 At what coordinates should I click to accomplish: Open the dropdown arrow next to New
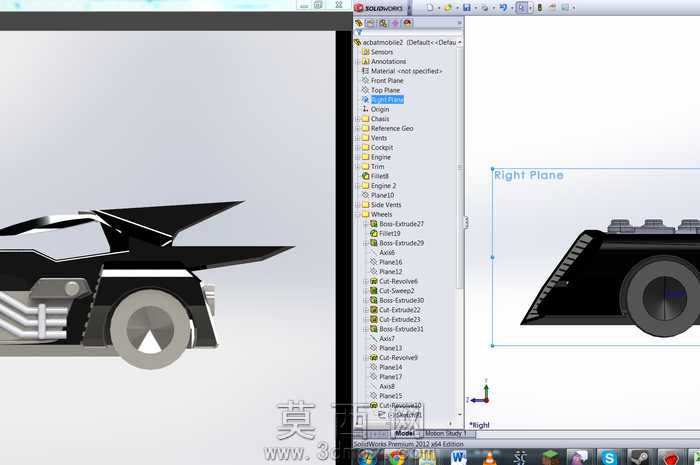coord(438,8)
